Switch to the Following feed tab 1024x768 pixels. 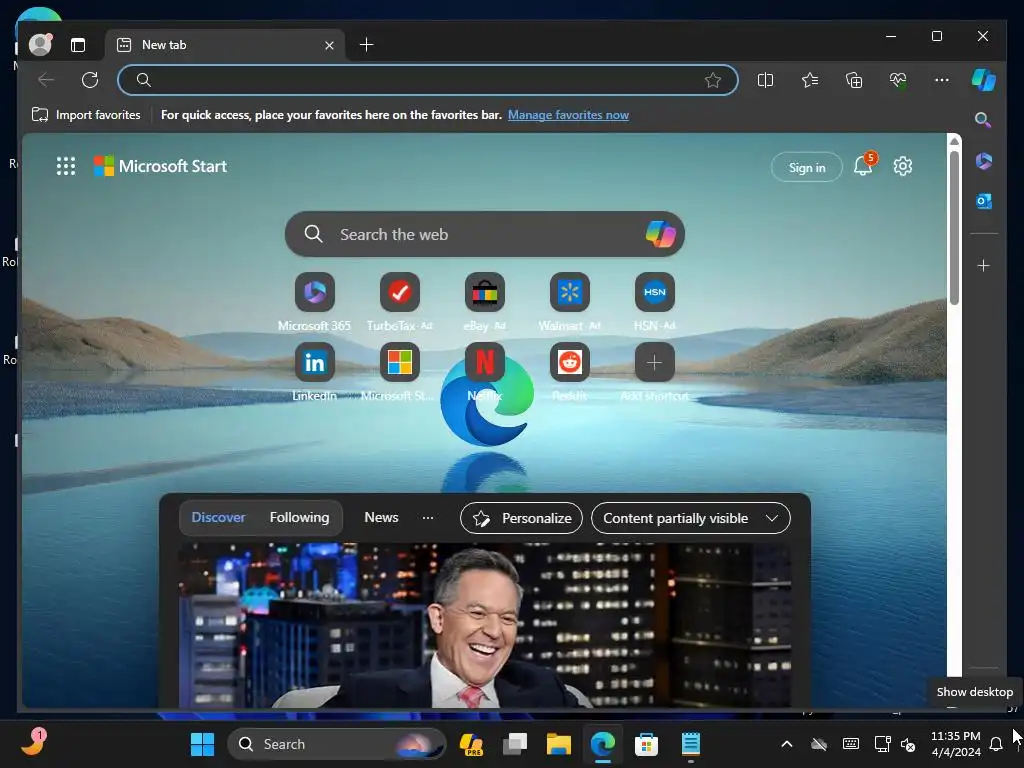point(299,517)
